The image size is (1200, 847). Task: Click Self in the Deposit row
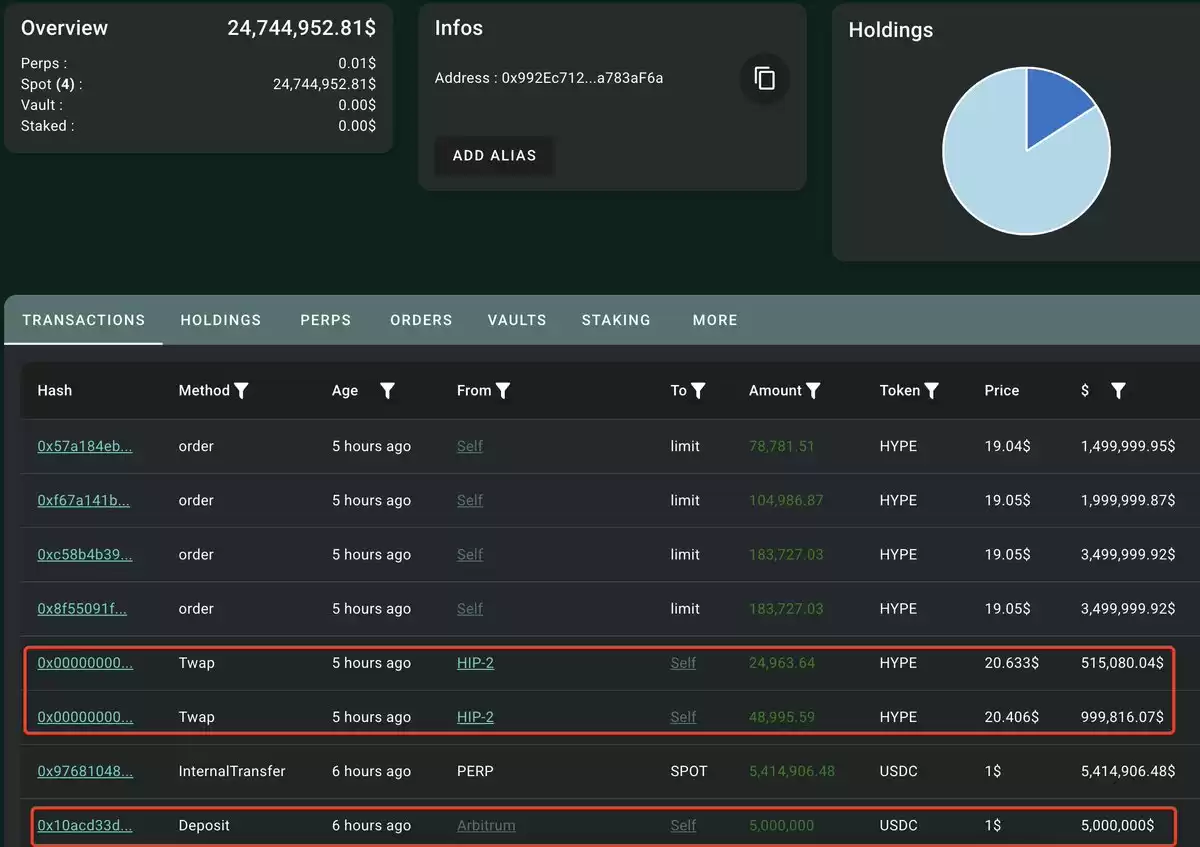[683, 825]
